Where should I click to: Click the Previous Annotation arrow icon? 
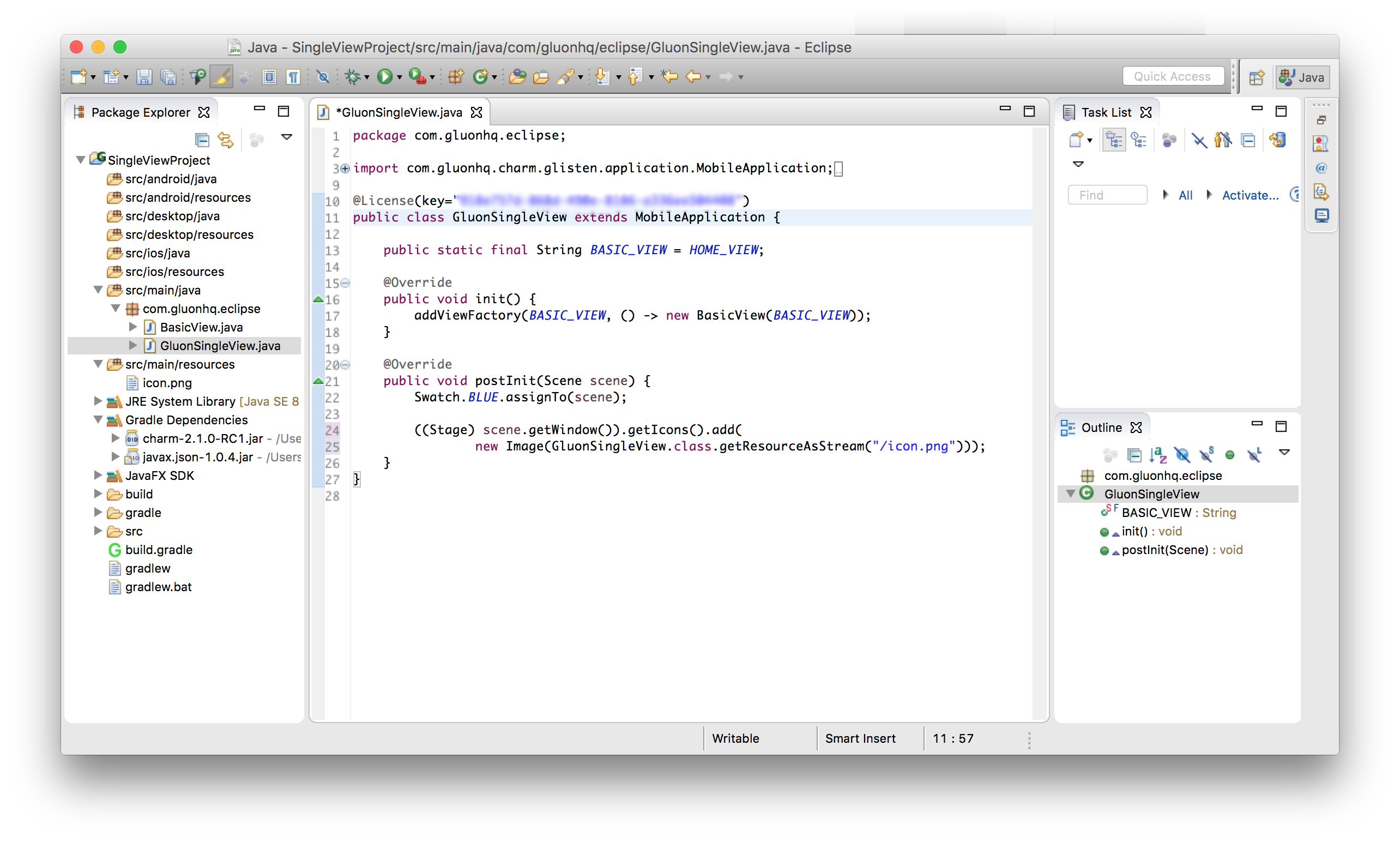coord(635,76)
